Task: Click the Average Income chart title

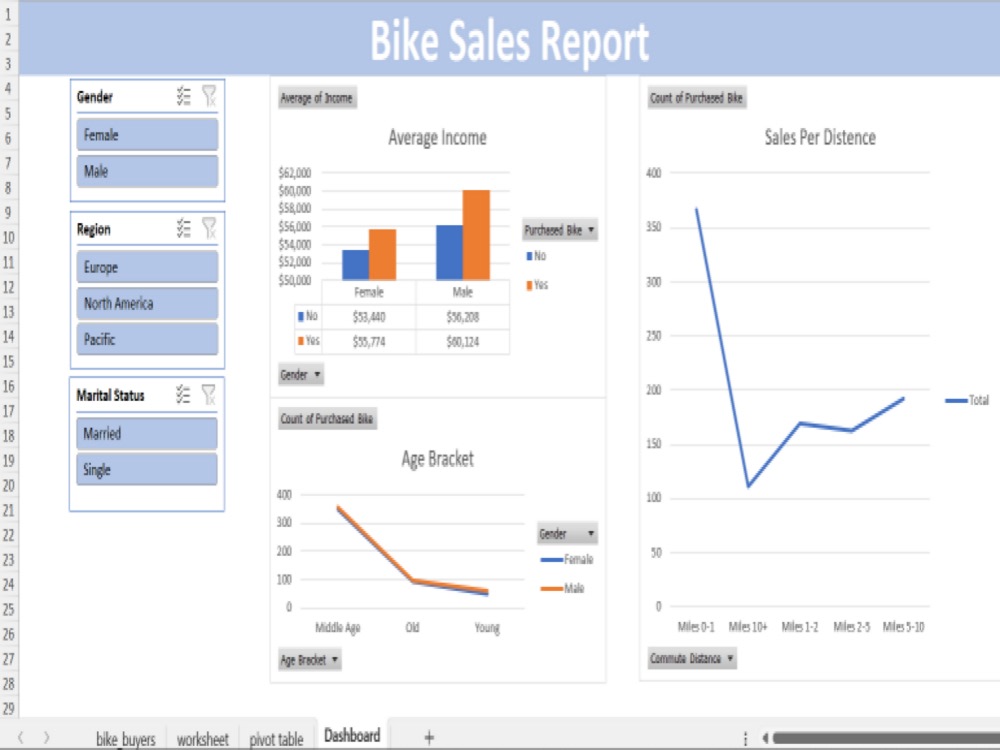Action: click(438, 137)
